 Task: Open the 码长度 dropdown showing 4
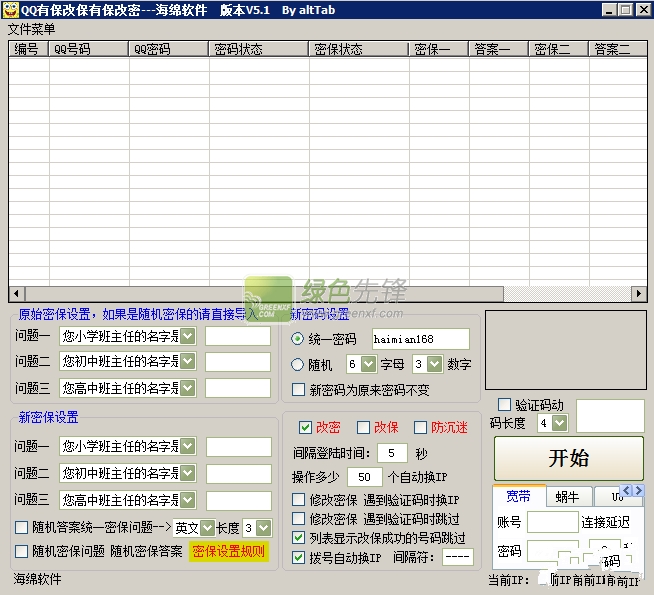tap(560, 424)
